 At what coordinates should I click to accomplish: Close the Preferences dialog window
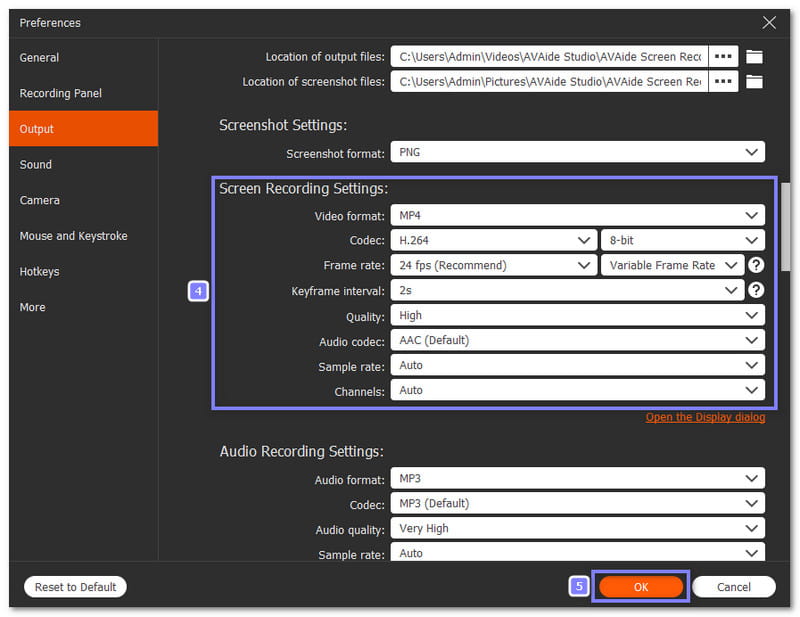pyautogui.click(x=769, y=22)
